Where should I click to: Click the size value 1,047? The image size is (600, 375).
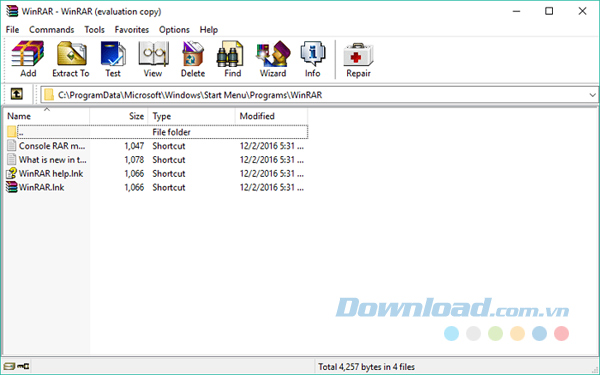click(134, 146)
